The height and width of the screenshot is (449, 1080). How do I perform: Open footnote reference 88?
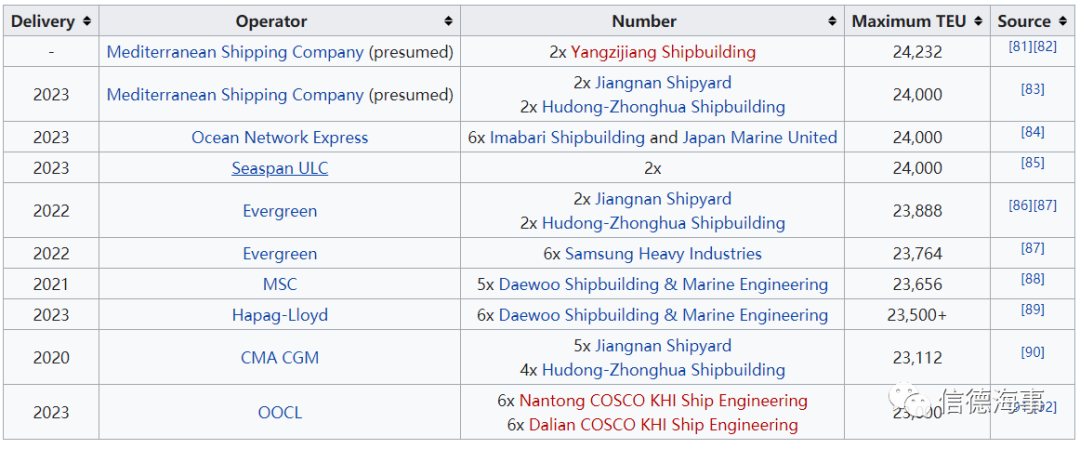click(1032, 280)
